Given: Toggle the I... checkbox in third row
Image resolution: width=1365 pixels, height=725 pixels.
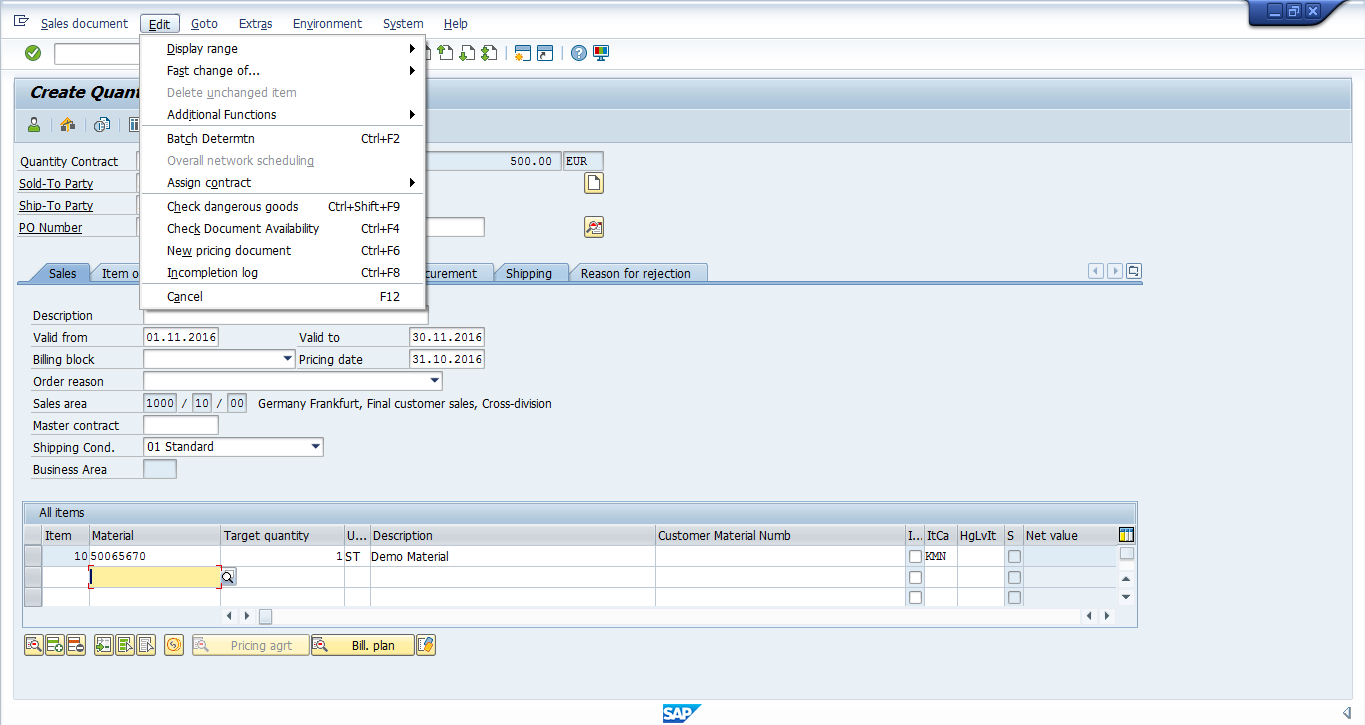Looking at the screenshot, I should tap(915, 597).
